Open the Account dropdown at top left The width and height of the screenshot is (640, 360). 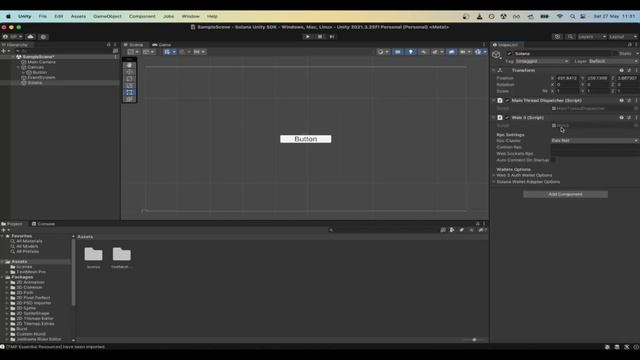tap(12, 37)
